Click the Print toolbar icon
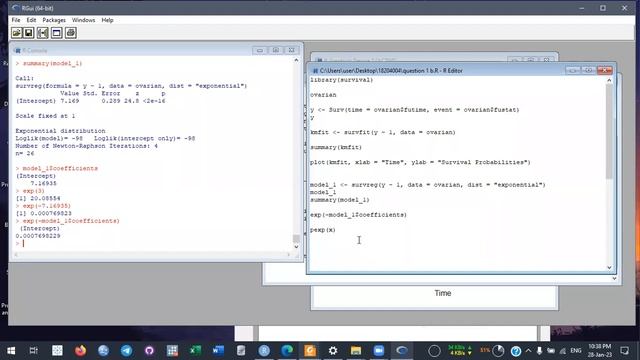 tap(71, 33)
